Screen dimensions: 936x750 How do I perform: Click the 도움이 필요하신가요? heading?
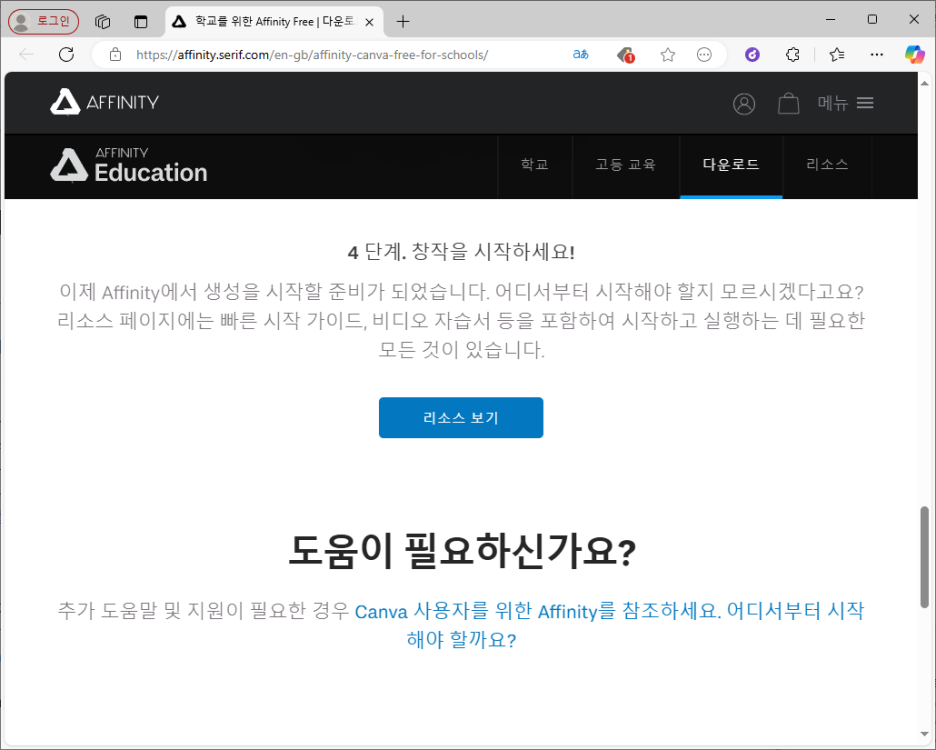(x=462, y=551)
